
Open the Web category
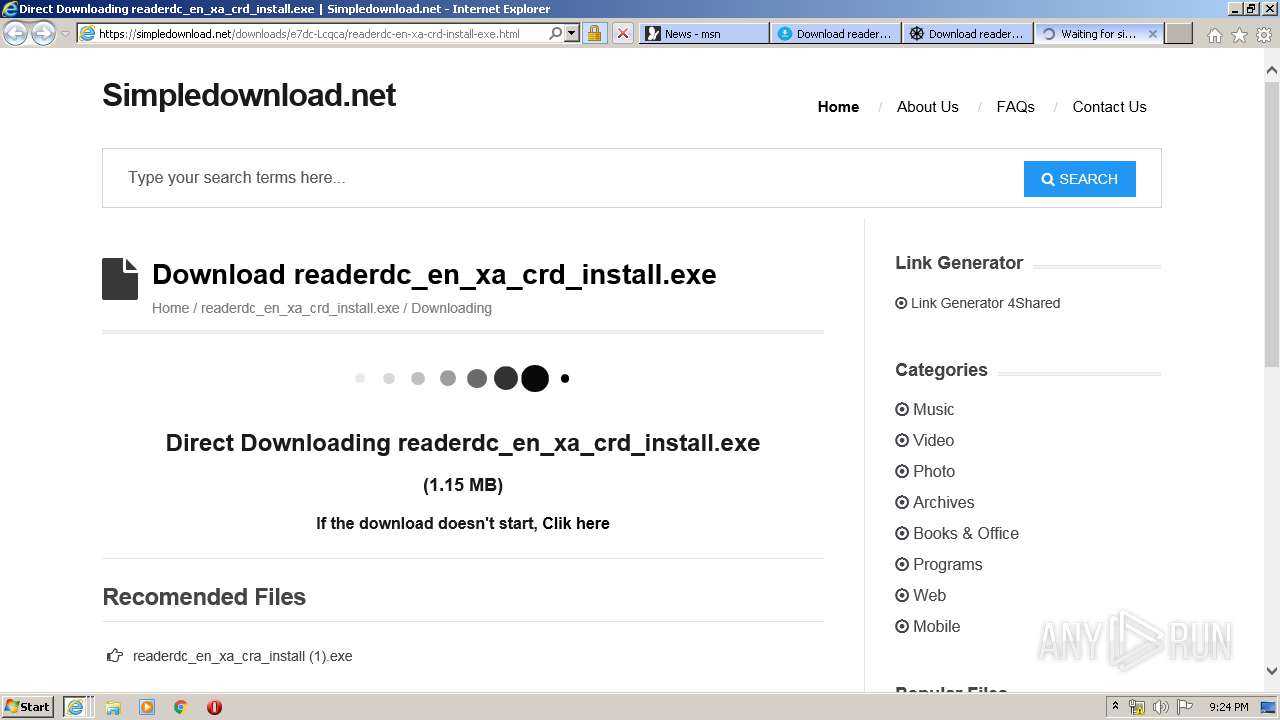[x=929, y=595]
